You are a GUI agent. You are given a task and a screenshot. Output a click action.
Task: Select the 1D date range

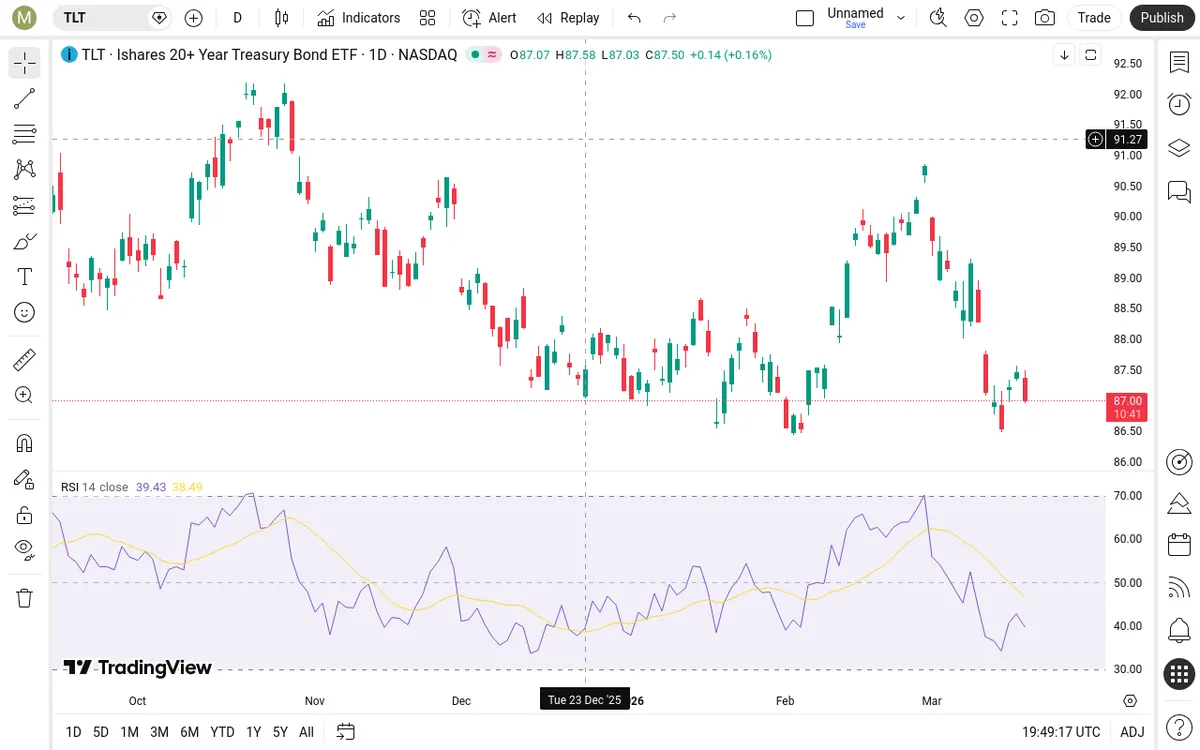[x=73, y=732]
